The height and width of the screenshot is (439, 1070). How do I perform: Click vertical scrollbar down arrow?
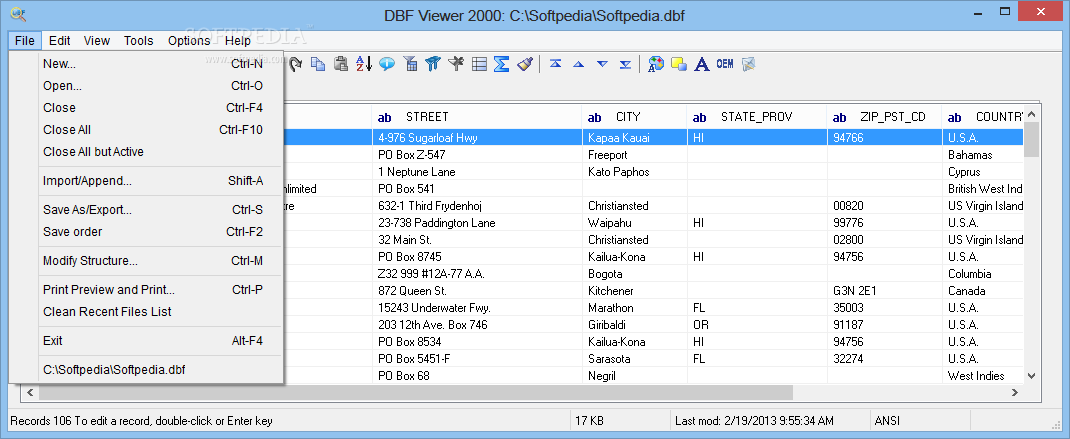(1031, 376)
